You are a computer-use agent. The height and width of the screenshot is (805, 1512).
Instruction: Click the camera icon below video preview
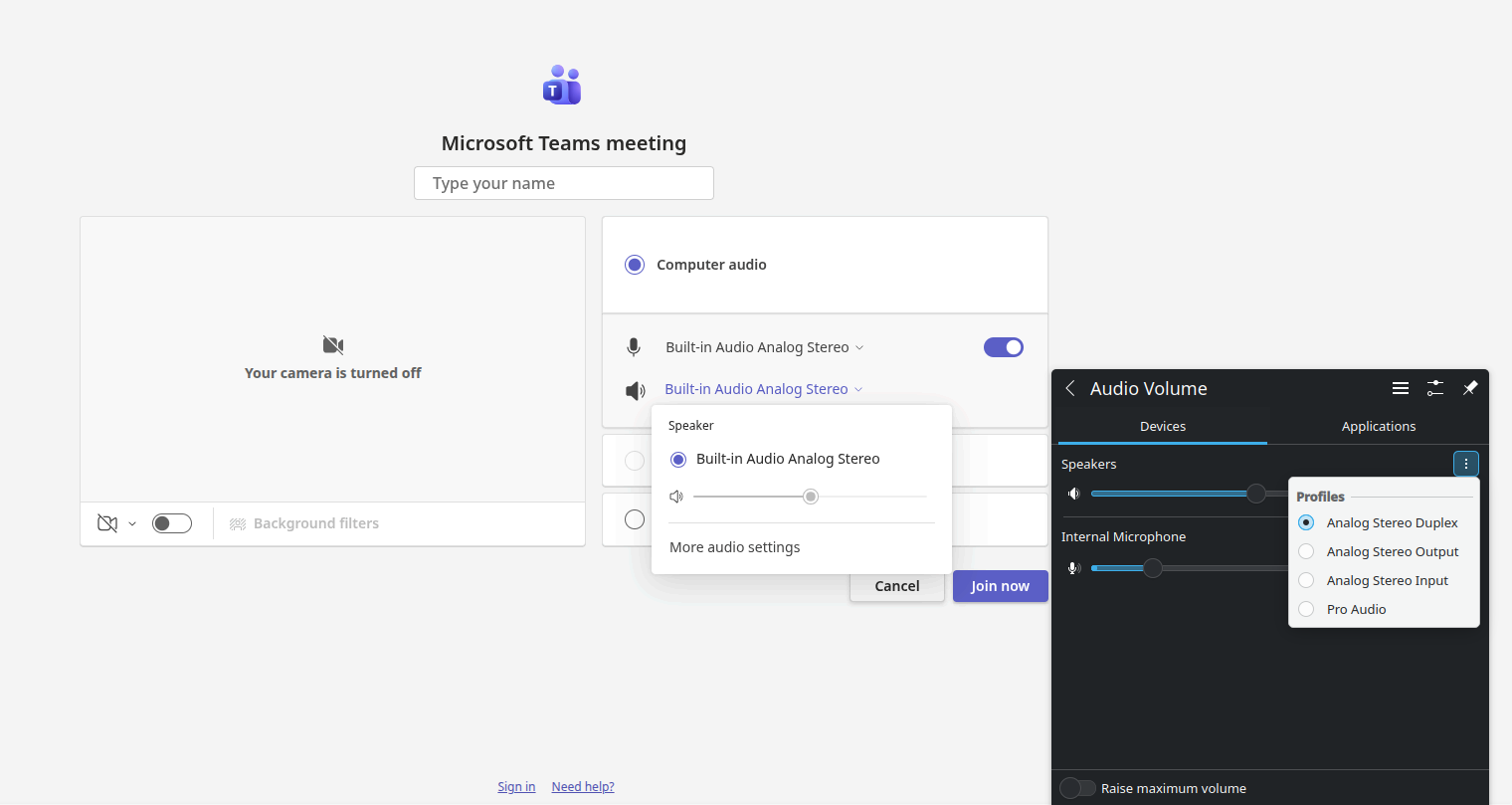[x=107, y=523]
